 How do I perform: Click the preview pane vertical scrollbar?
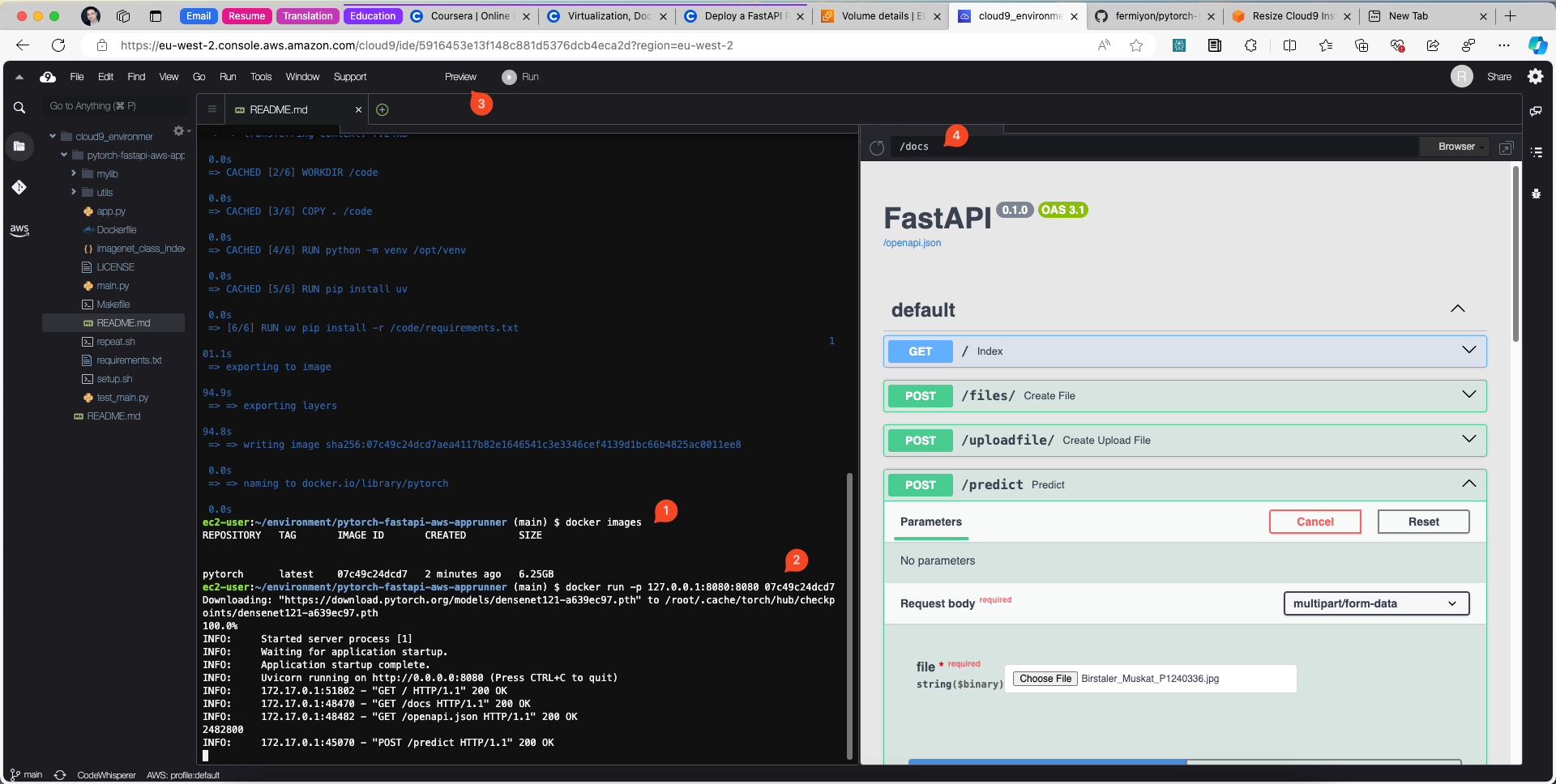(x=1515, y=253)
